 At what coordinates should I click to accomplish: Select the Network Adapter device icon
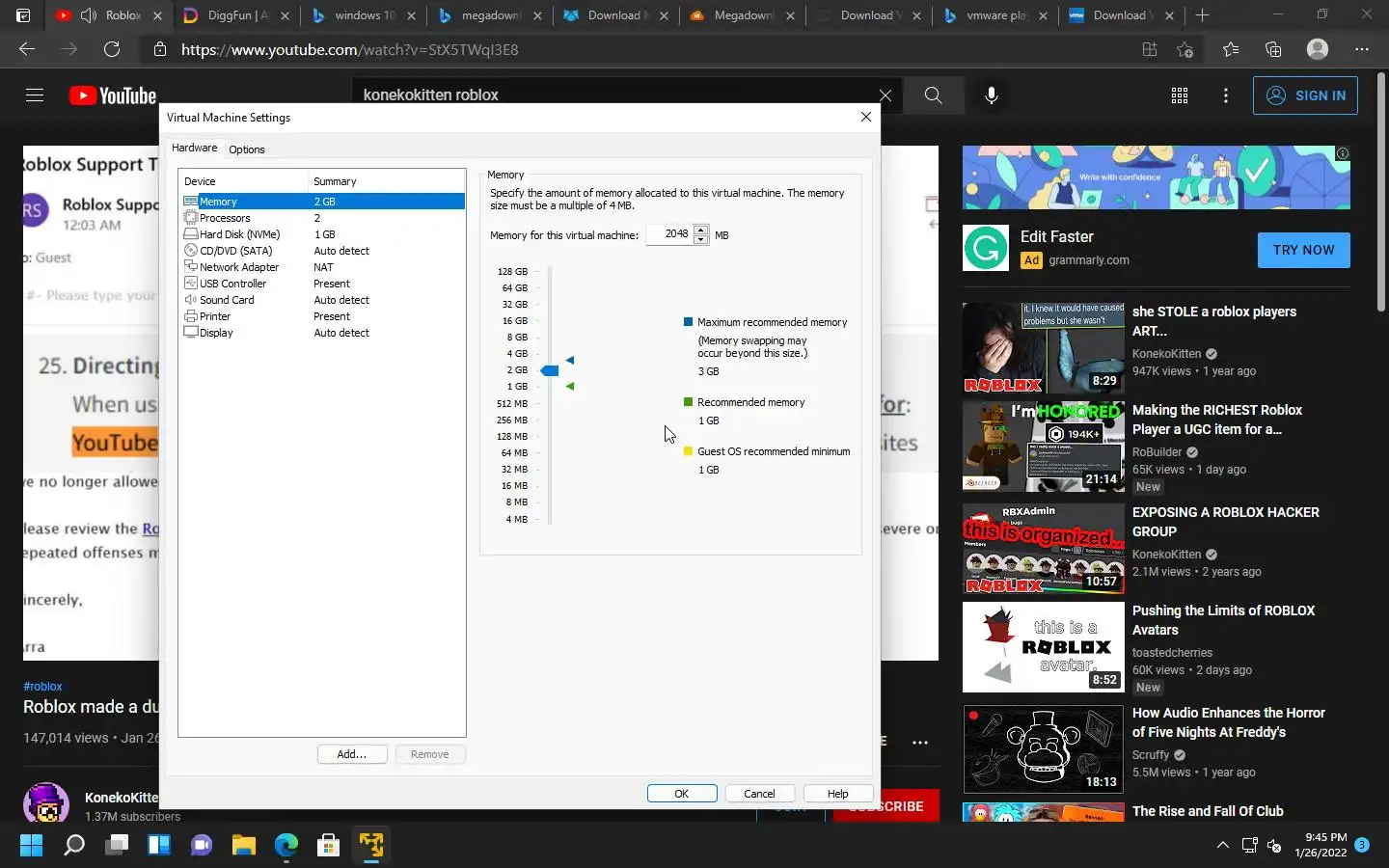pos(190,267)
